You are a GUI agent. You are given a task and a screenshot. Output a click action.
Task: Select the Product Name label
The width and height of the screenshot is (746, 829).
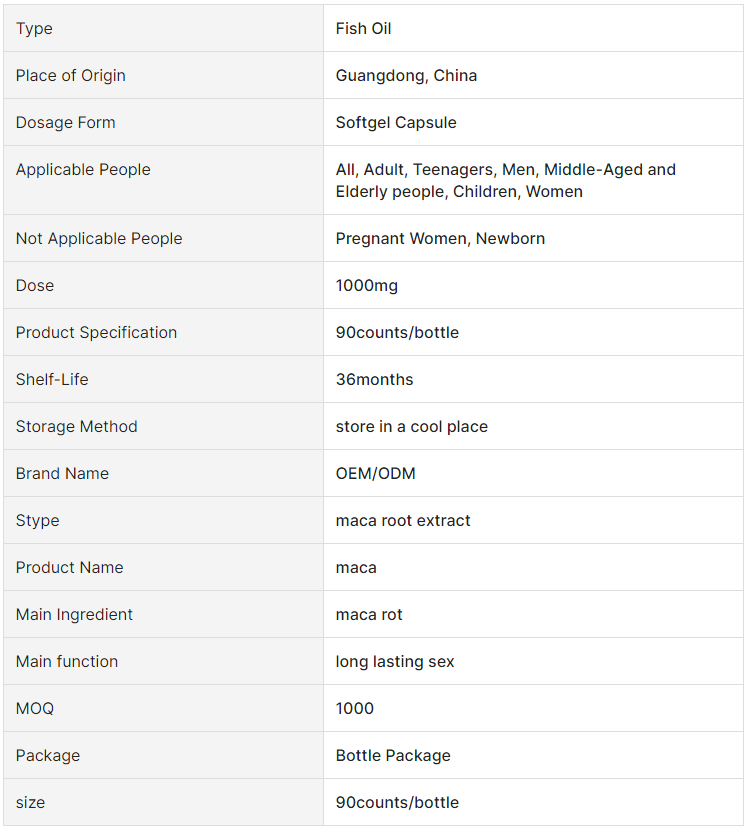pos(70,568)
